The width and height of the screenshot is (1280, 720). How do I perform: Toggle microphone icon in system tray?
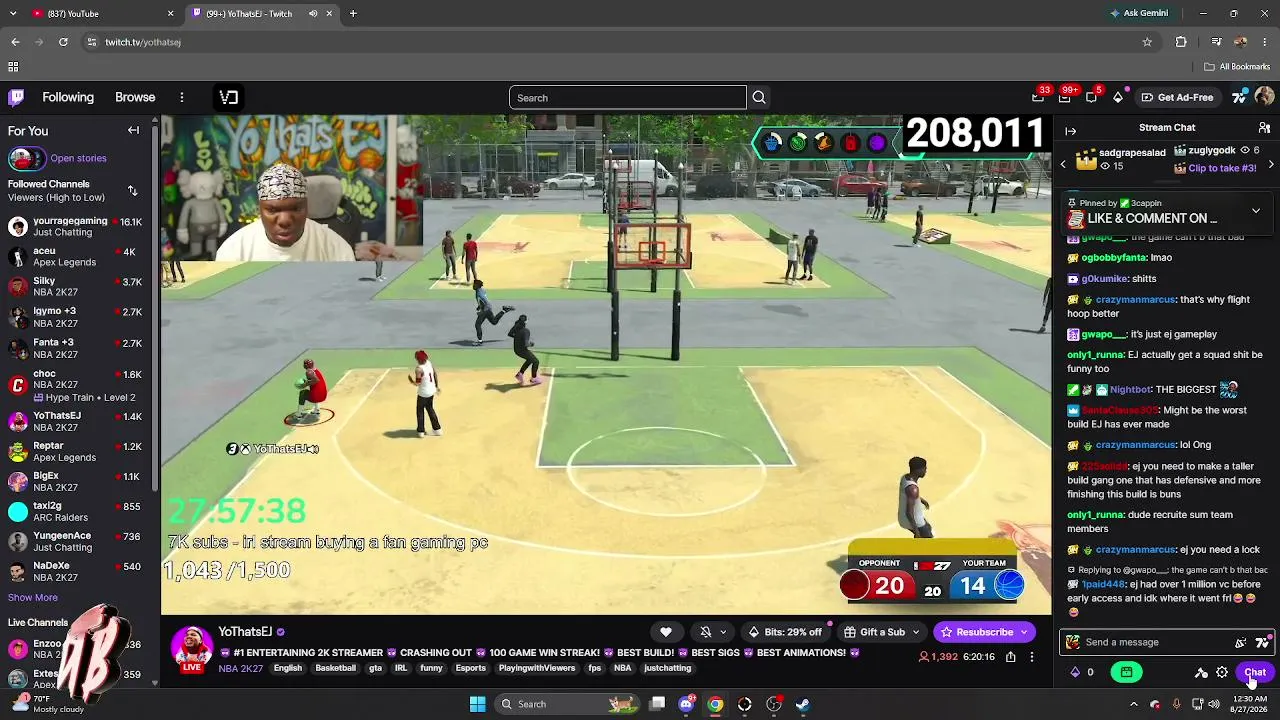pyautogui.click(x=1176, y=704)
